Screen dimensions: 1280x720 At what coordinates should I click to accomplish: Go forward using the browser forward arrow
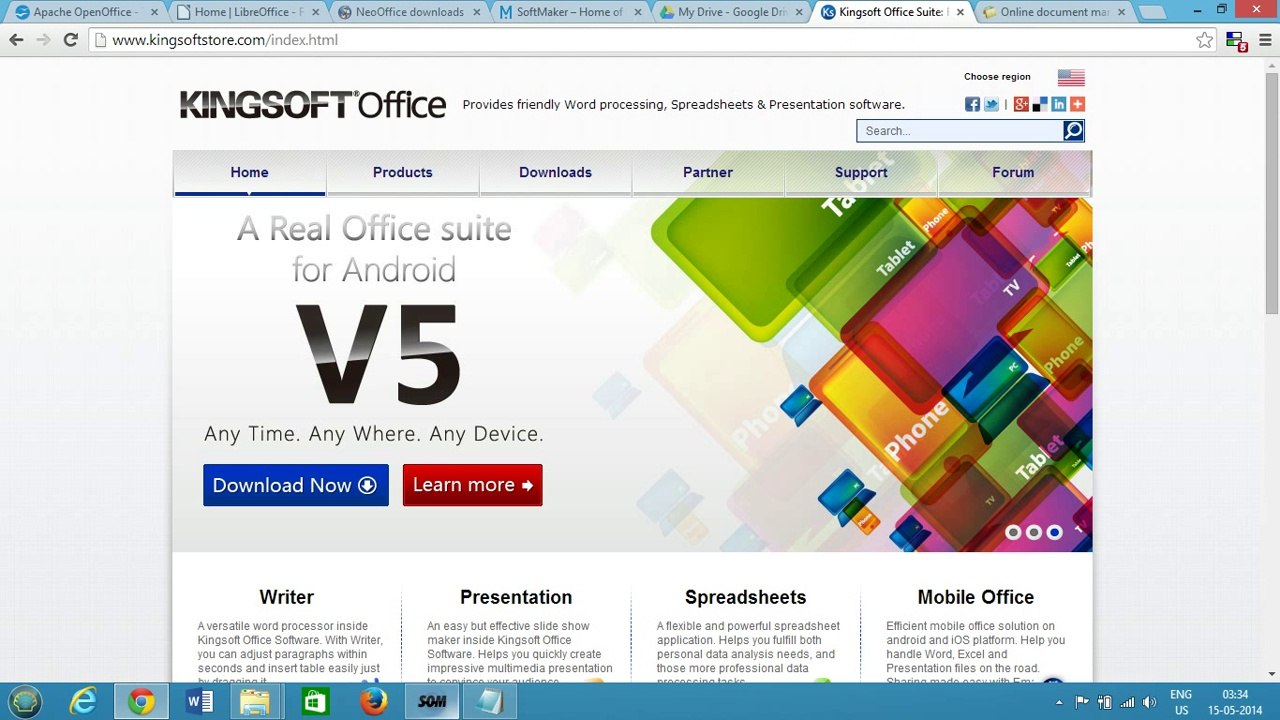(x=43, y=40)
